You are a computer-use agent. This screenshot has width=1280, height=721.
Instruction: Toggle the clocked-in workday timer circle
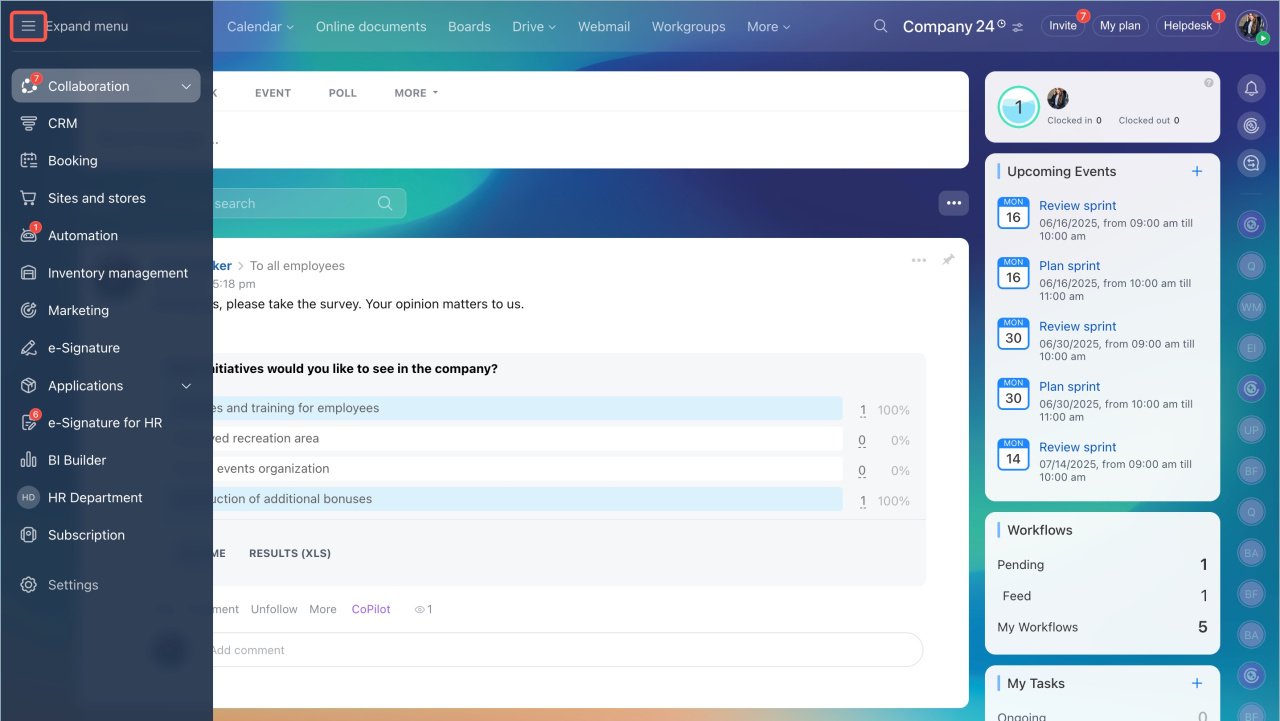point(1018,107)
